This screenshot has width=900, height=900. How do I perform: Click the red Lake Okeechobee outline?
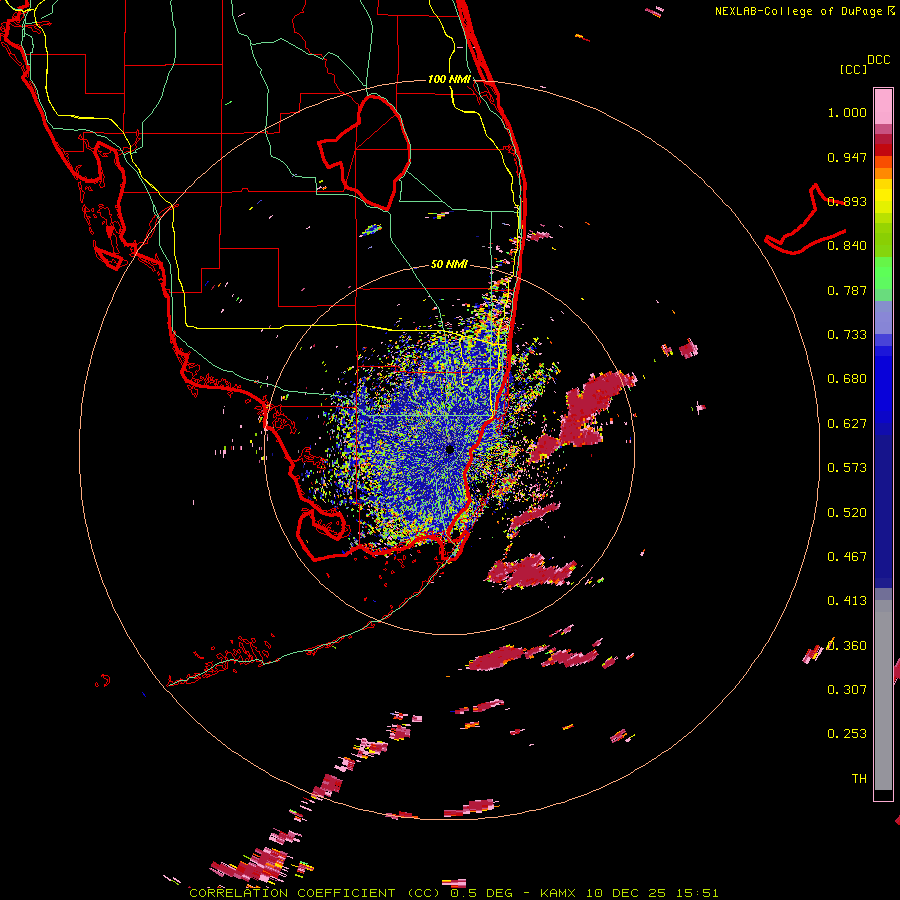364,153
